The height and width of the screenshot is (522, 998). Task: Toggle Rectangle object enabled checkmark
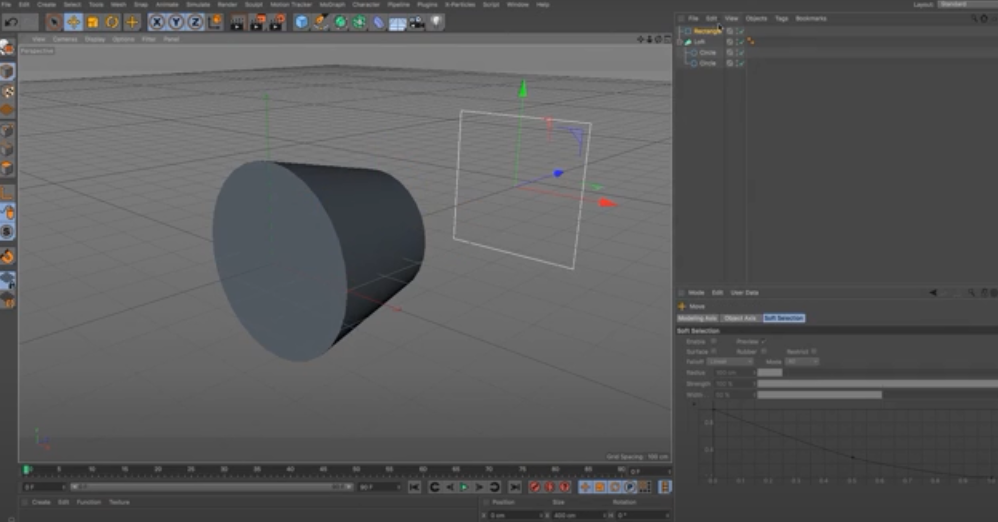tap(741, 31)
